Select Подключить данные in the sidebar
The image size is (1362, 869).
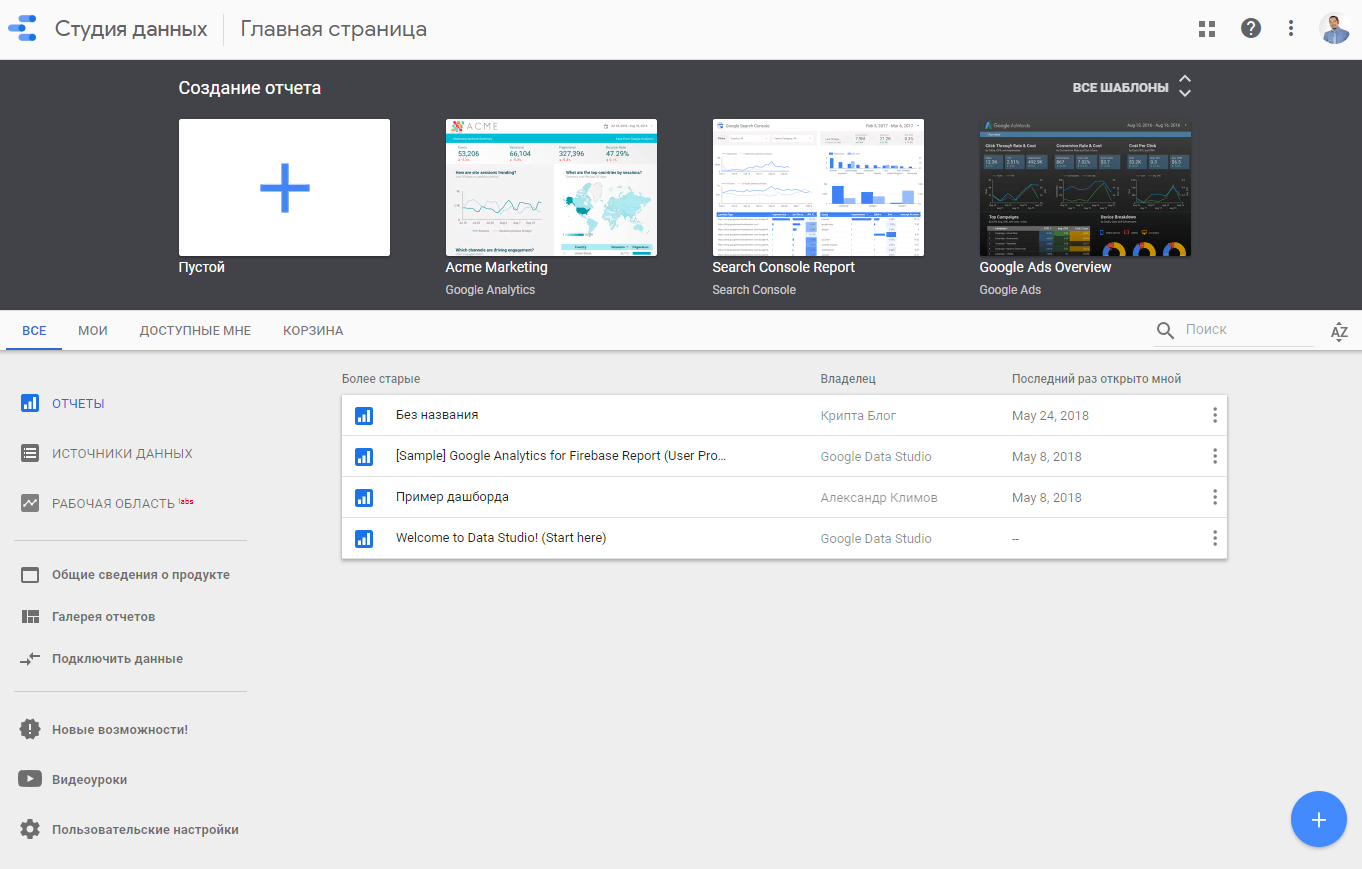[x=116, y=658]
